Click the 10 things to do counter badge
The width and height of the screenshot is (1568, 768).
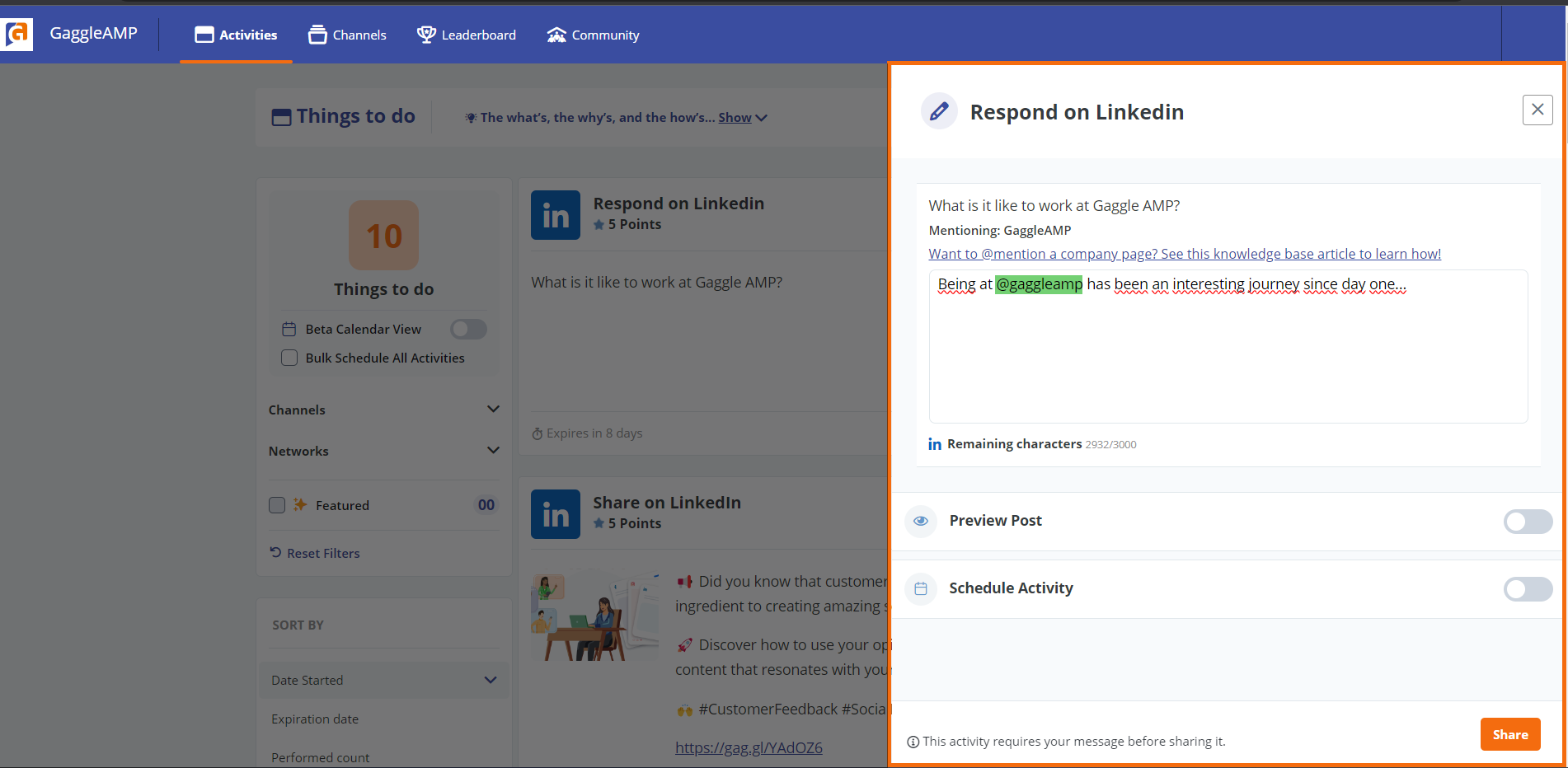[x=384, y=236]
